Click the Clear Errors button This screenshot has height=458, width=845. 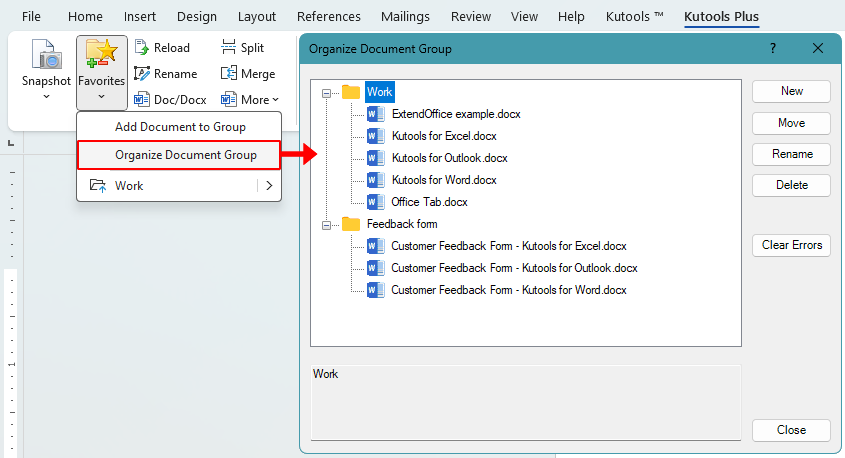tap(791, 245)
